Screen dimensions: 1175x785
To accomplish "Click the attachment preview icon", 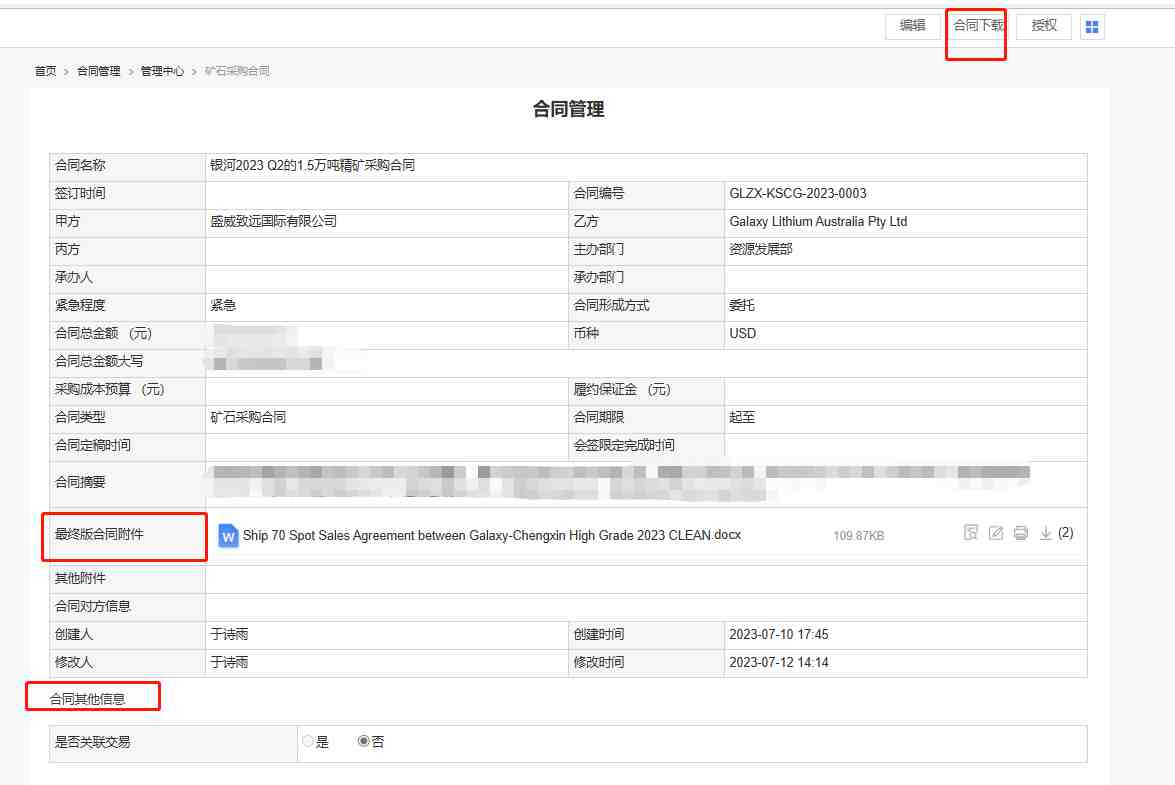I will pyautogui.click(x=970, y=533).
